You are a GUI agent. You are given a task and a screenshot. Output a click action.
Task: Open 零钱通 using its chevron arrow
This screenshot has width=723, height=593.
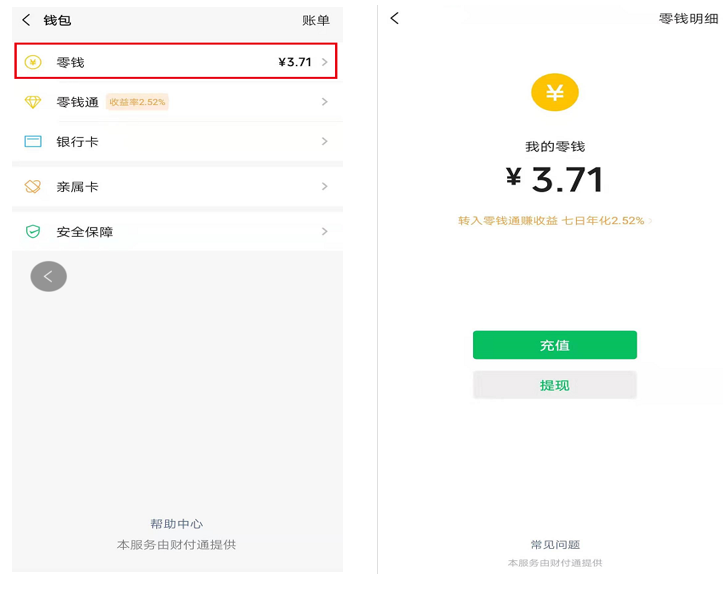point(325,101)
